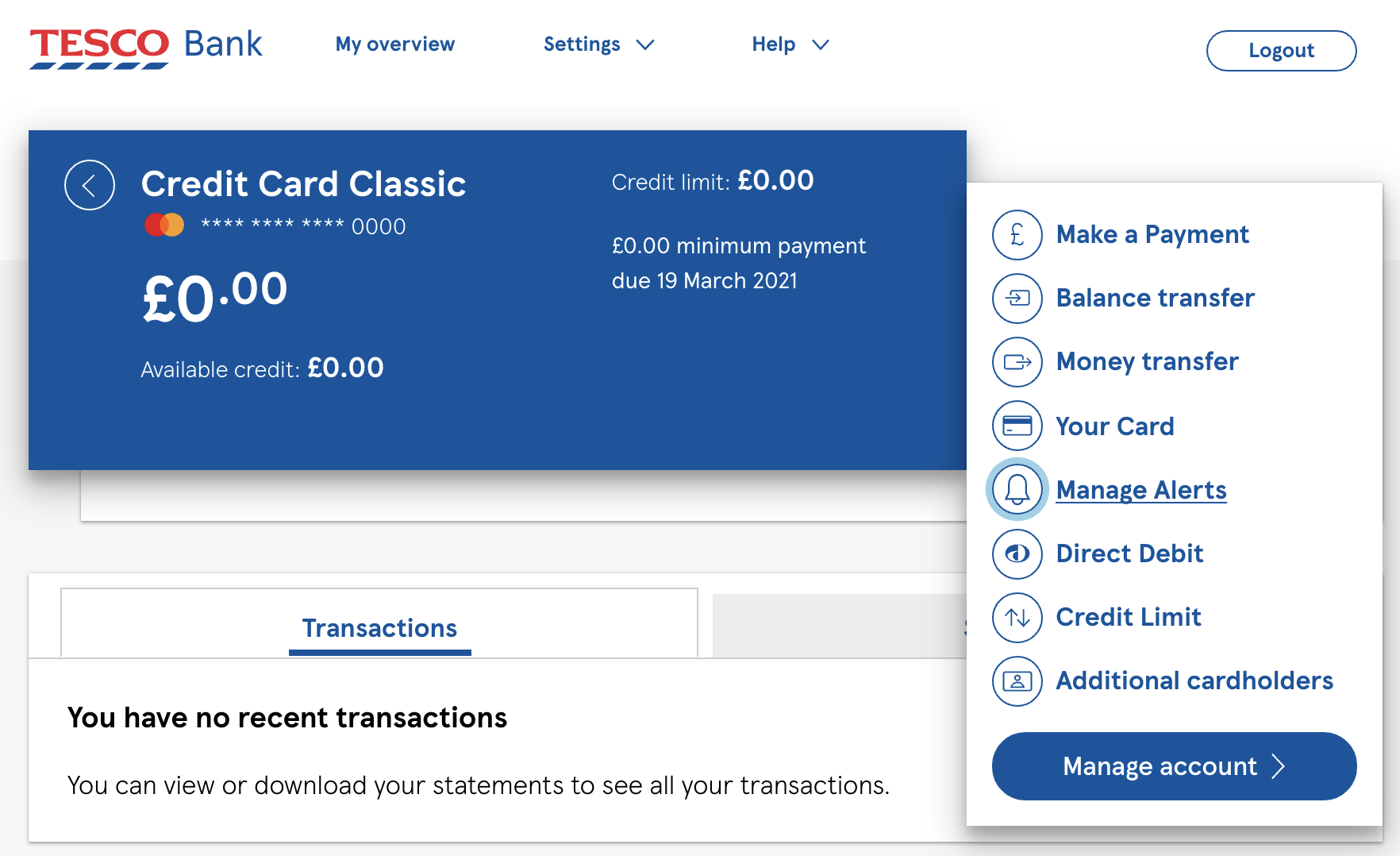This screenshot has width=1400, height=856.
Task: Switch to the partially hidden grey tab
Action: tap(838, 627)
